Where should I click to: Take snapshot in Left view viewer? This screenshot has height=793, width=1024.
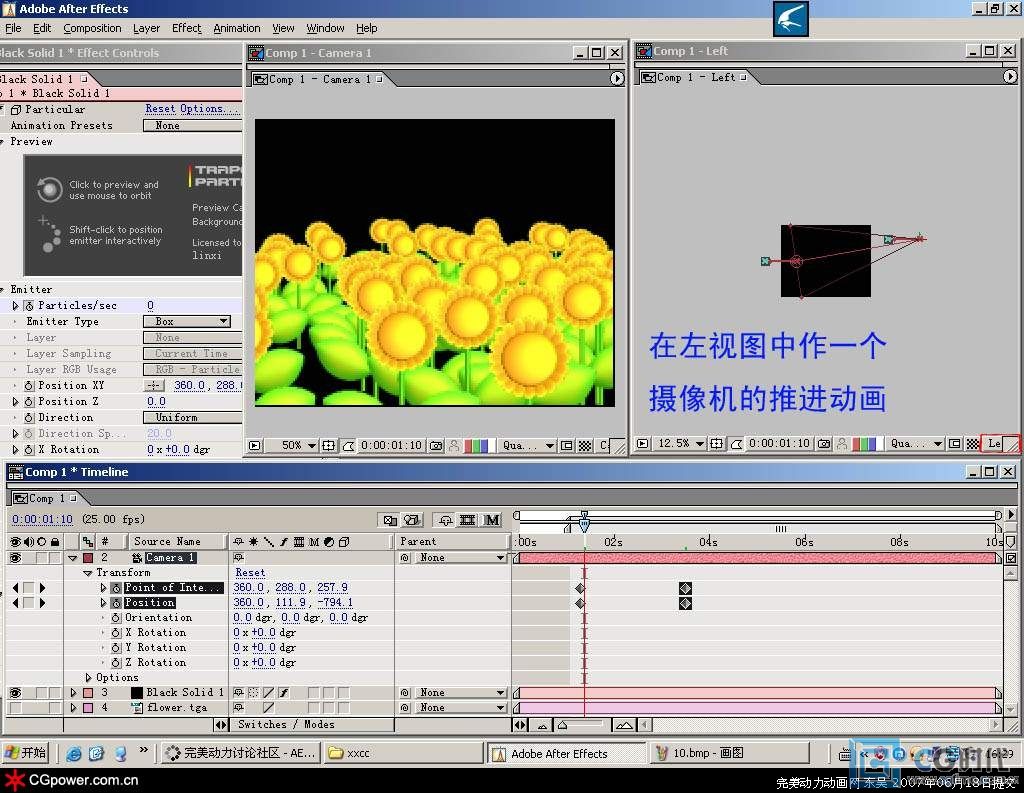(x=824, y=444)
